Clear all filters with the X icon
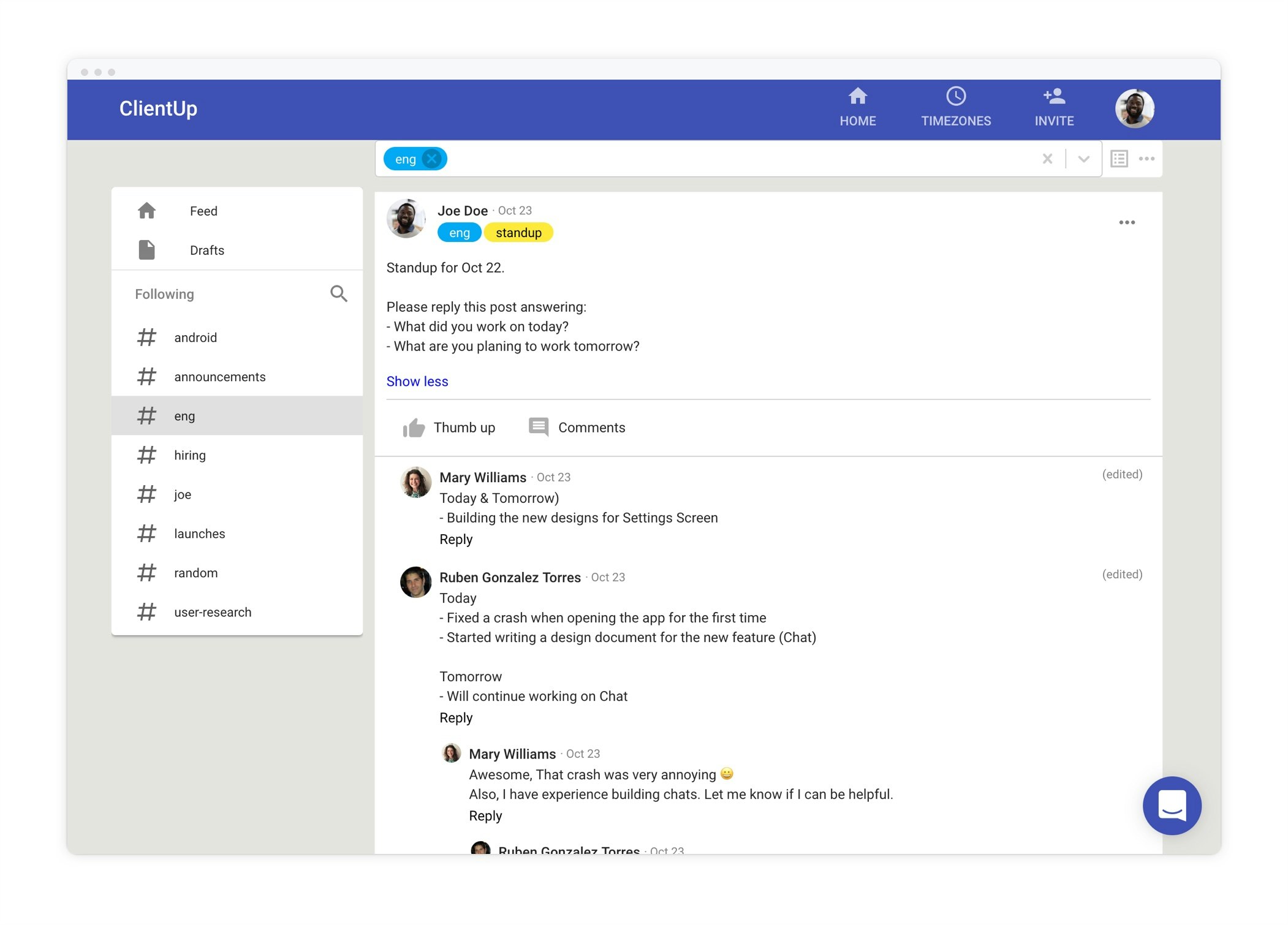This screenshot has width=1288, height=925. [x=1047, y=158]
